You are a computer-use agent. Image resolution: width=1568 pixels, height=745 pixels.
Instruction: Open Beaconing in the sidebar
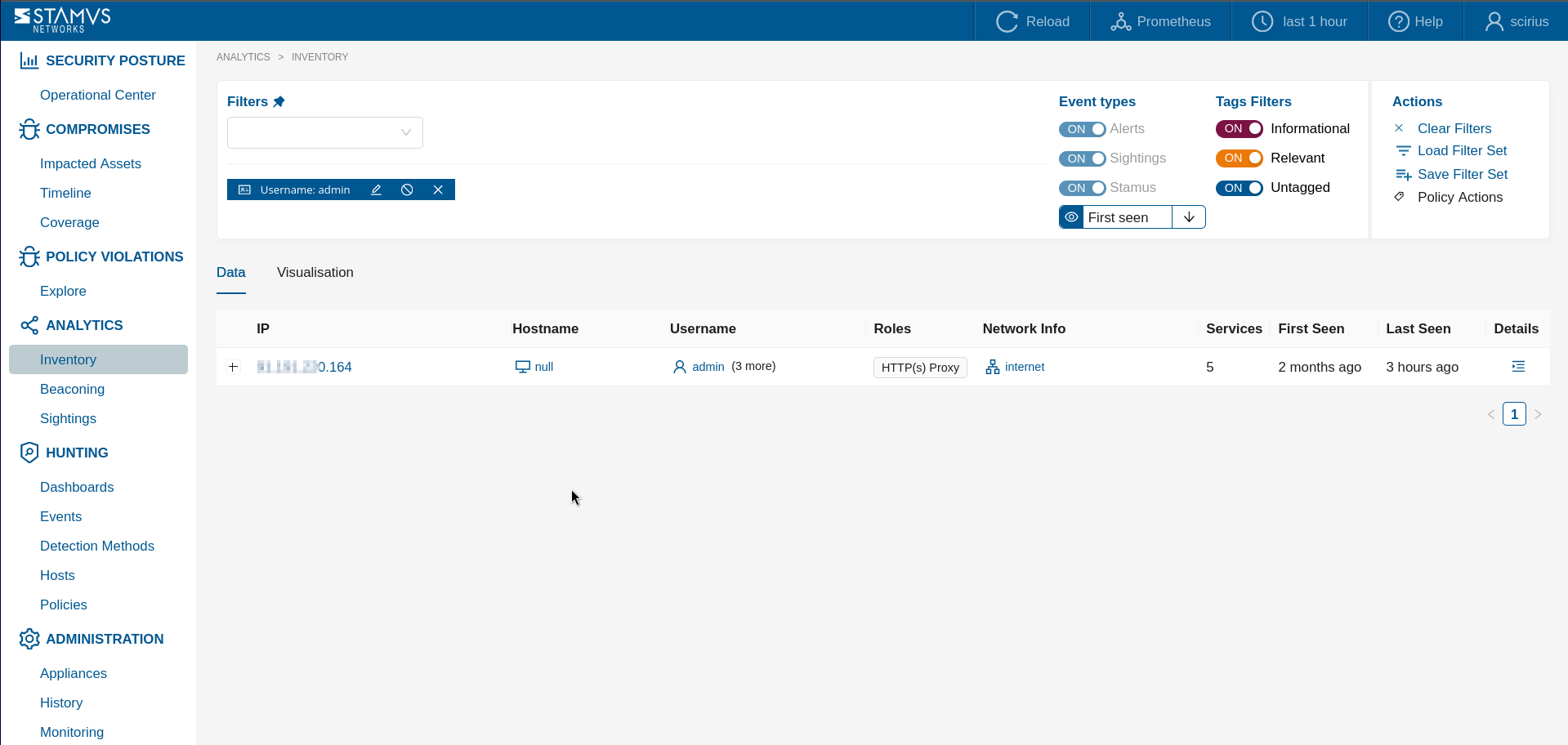click(x=72, y=389)
